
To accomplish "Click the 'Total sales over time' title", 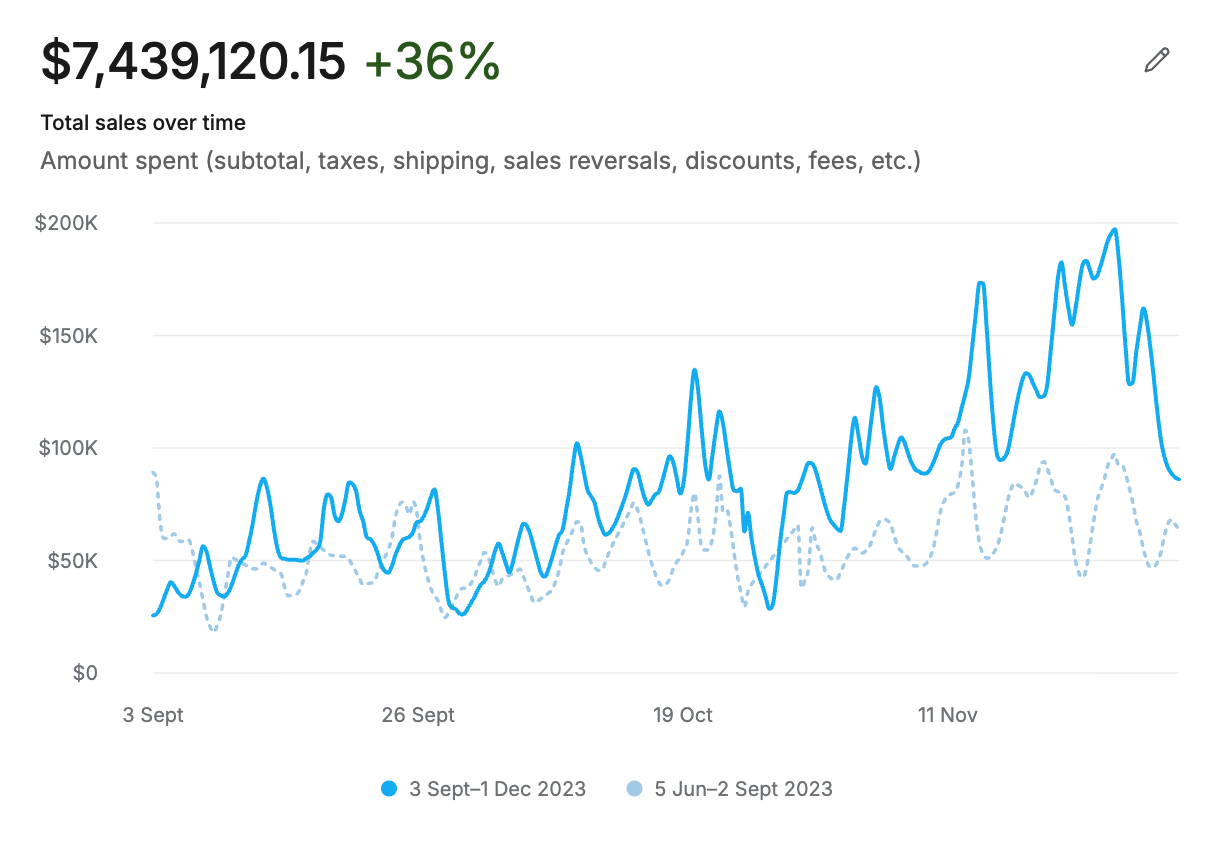I will (143, 123).
